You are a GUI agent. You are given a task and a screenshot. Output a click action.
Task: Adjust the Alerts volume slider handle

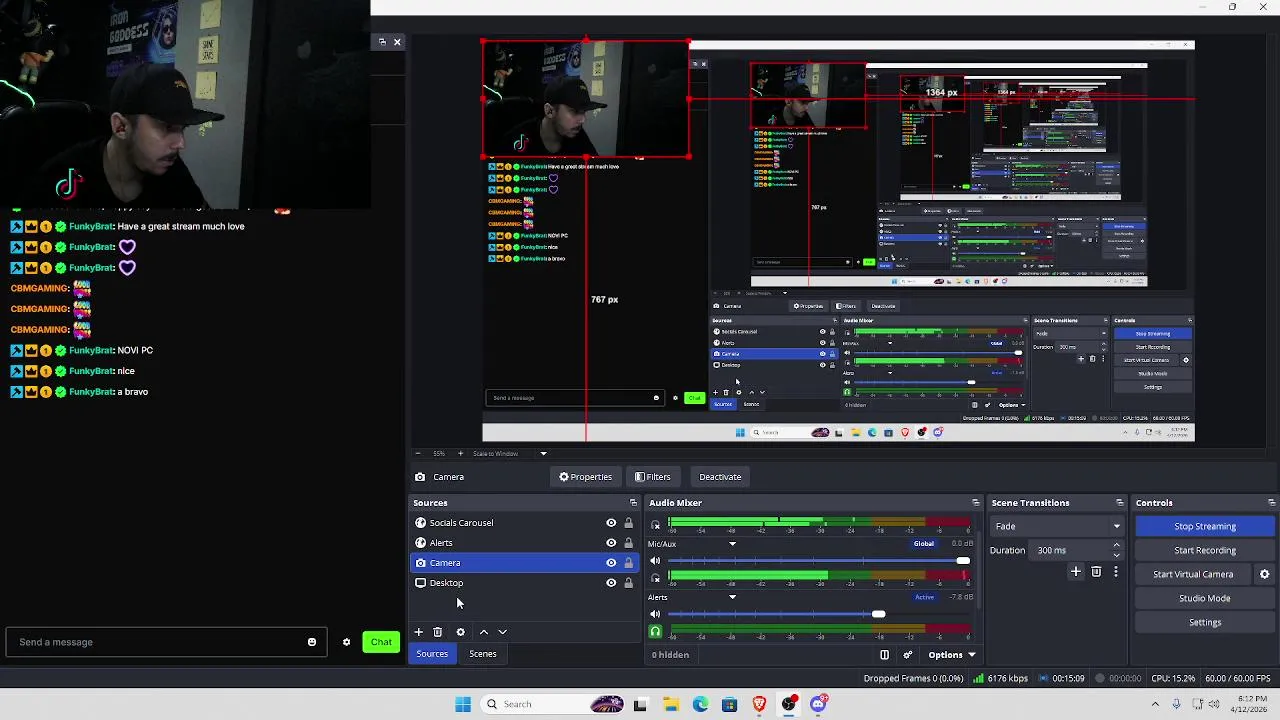tap(878, 614)
